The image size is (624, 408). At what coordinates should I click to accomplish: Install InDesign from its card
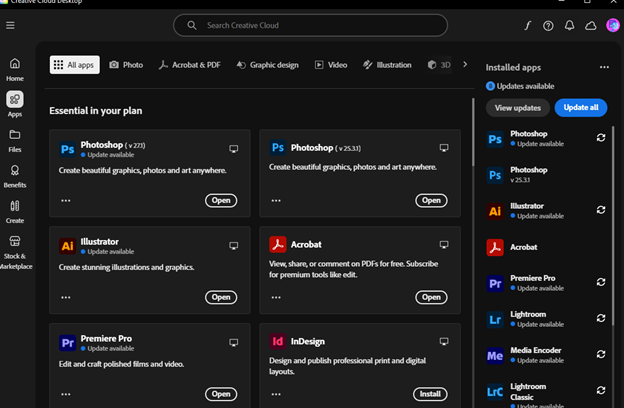[x=430, y=394]
